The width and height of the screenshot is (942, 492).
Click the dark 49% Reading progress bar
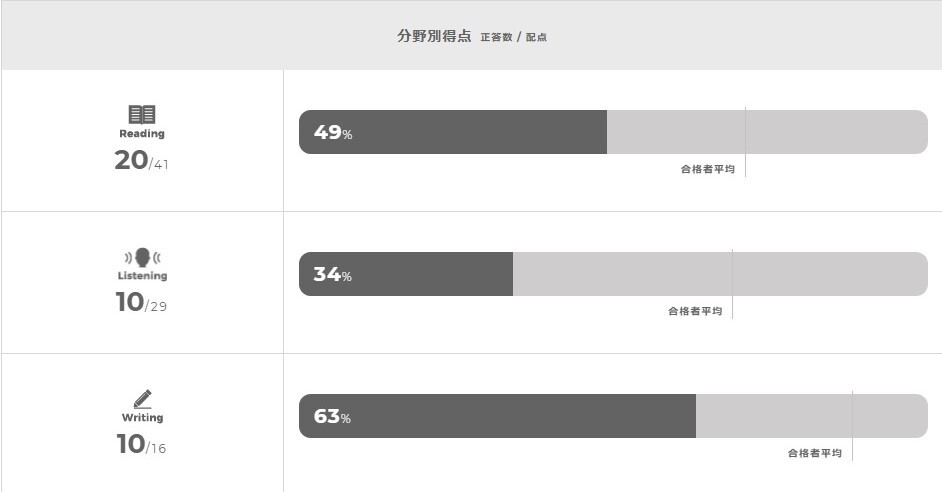click(x=453, y=132)
